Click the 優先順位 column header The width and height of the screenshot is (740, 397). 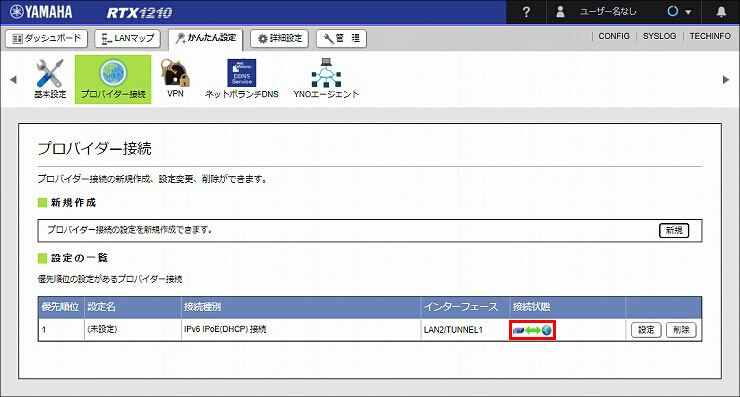(61, 307)
